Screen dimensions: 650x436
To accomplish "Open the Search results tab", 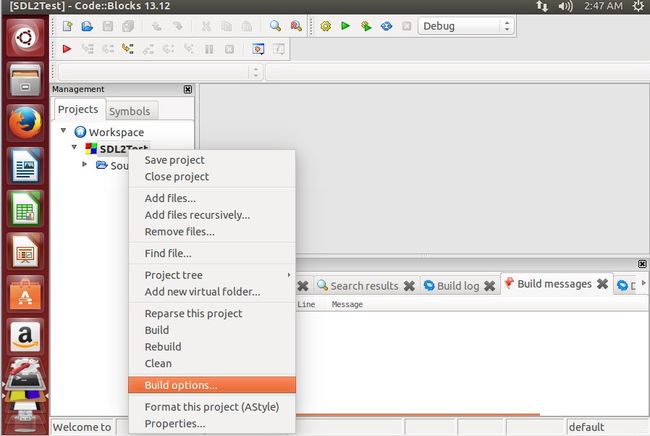I will [x=364, y=286].
